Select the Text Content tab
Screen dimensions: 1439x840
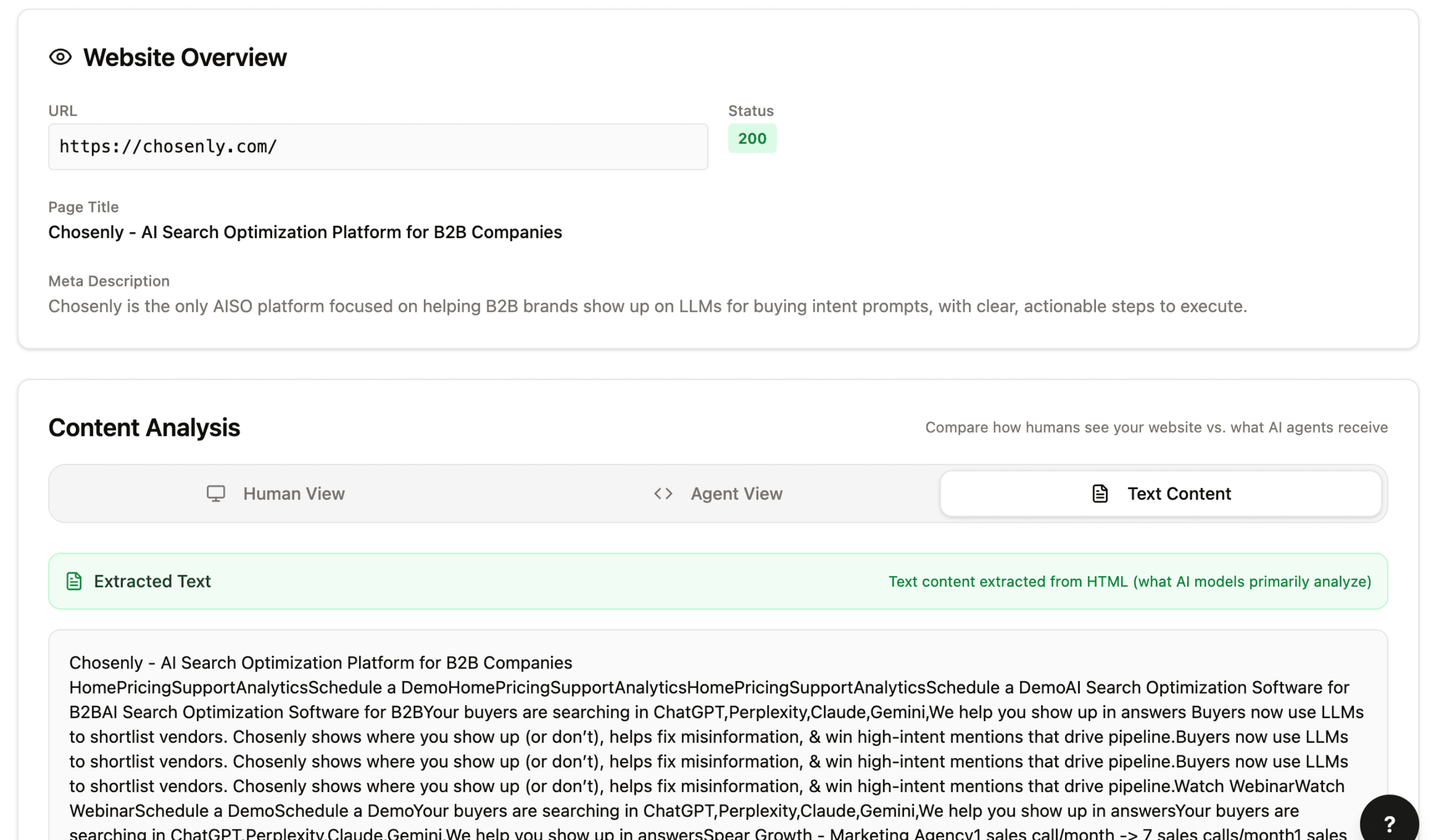[x=1160, y=493]
